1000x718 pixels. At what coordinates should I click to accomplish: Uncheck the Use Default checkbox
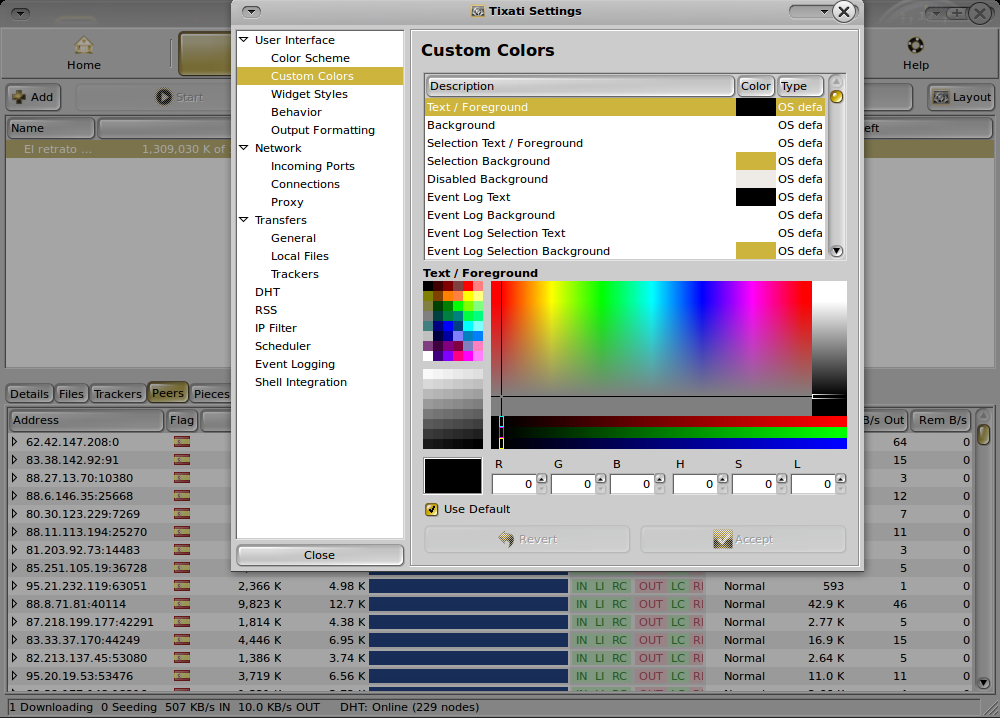click(x=431, y=509)
